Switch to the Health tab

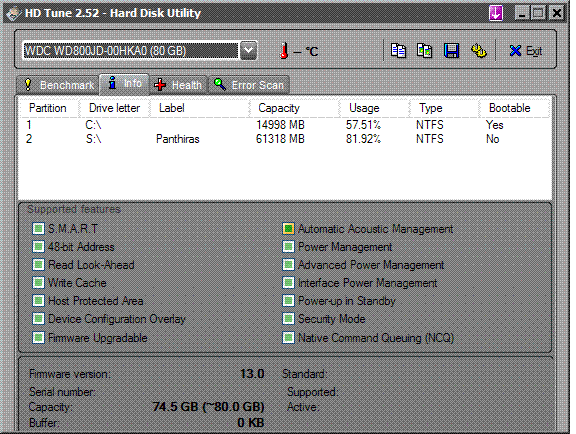(179, 85)
